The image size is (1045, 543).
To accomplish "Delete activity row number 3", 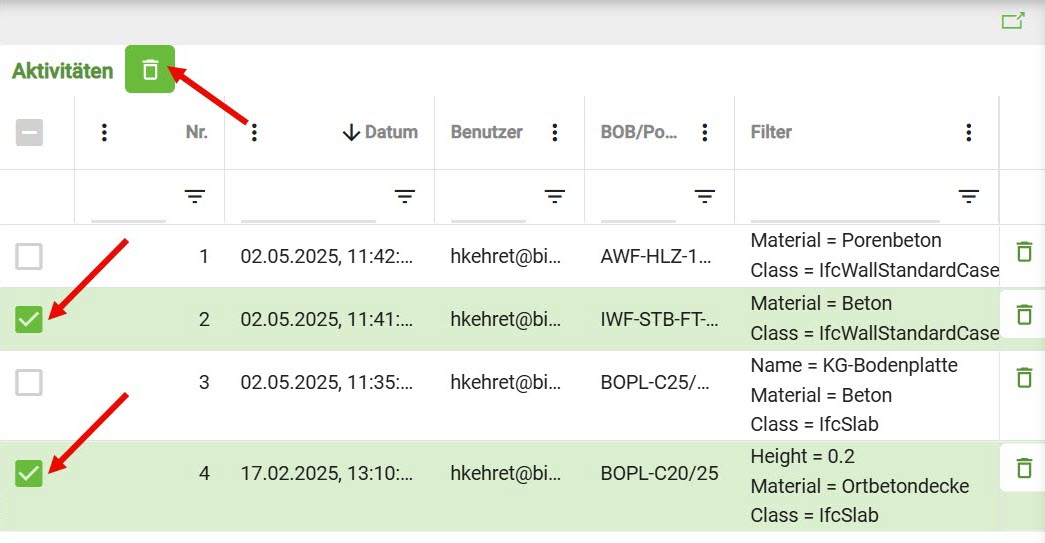I will (1023, 378).
